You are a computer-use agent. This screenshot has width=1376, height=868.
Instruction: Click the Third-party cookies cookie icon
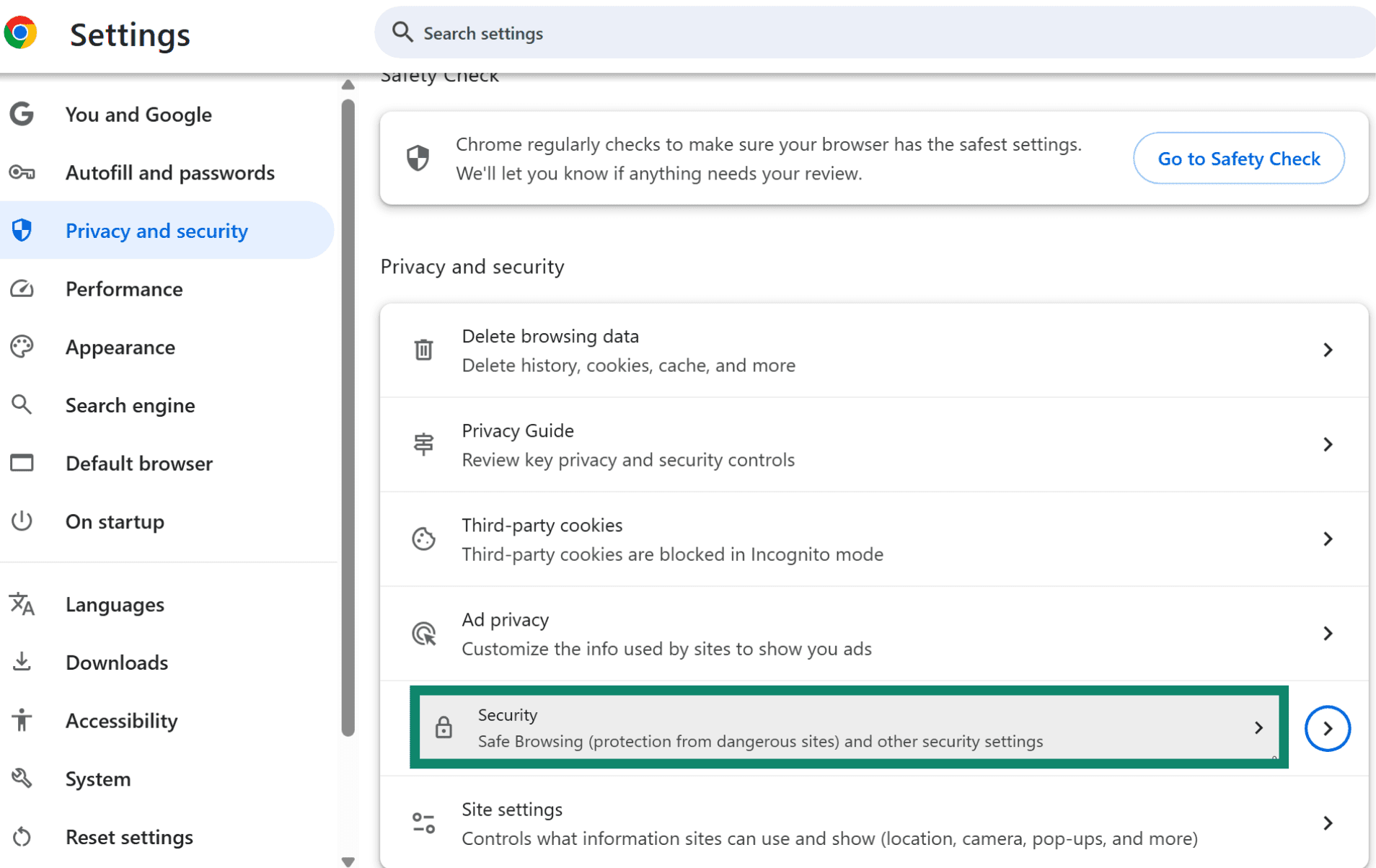(424, 539)
